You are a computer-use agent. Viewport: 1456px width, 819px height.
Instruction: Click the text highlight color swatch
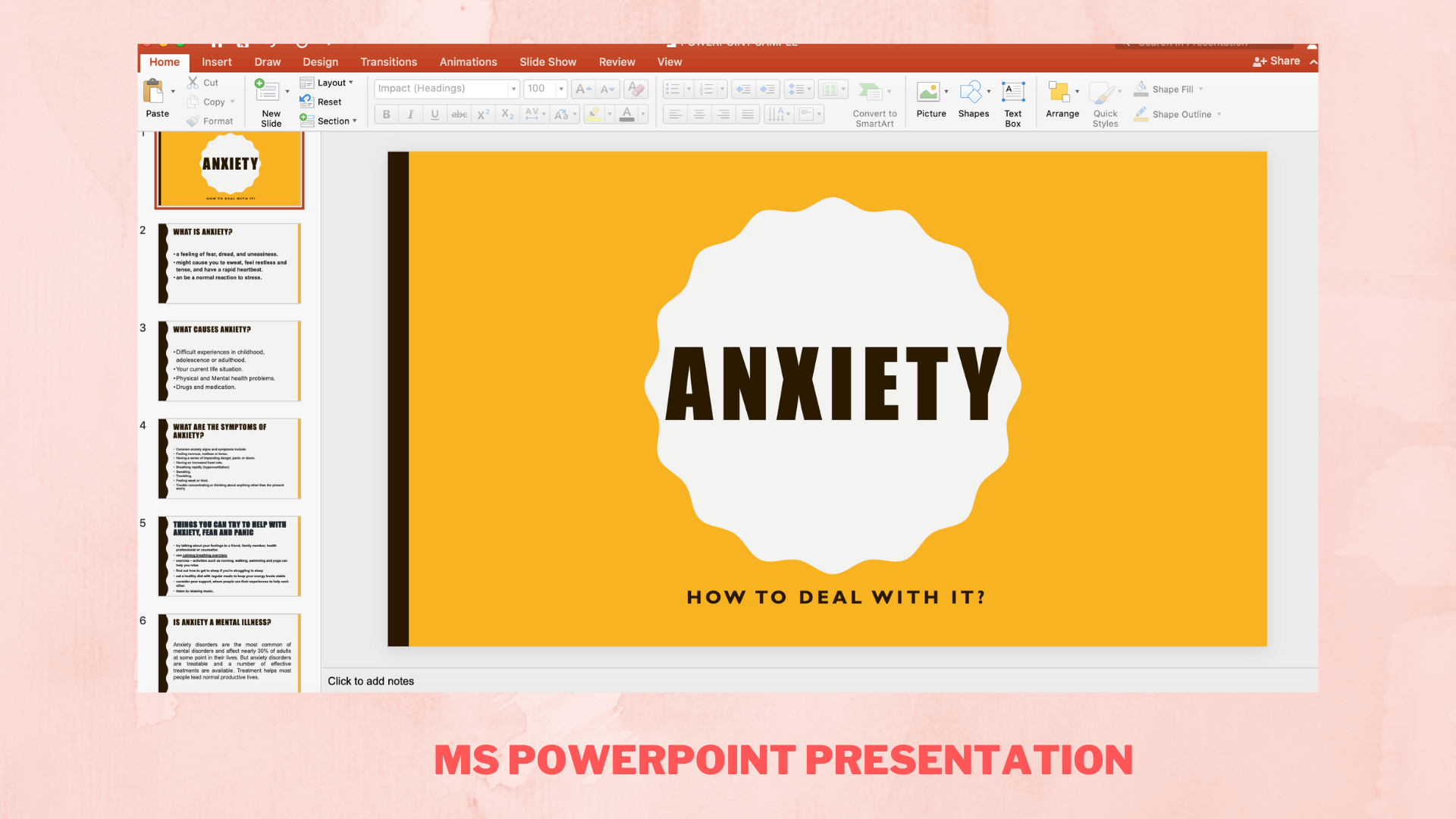point(595,115)
